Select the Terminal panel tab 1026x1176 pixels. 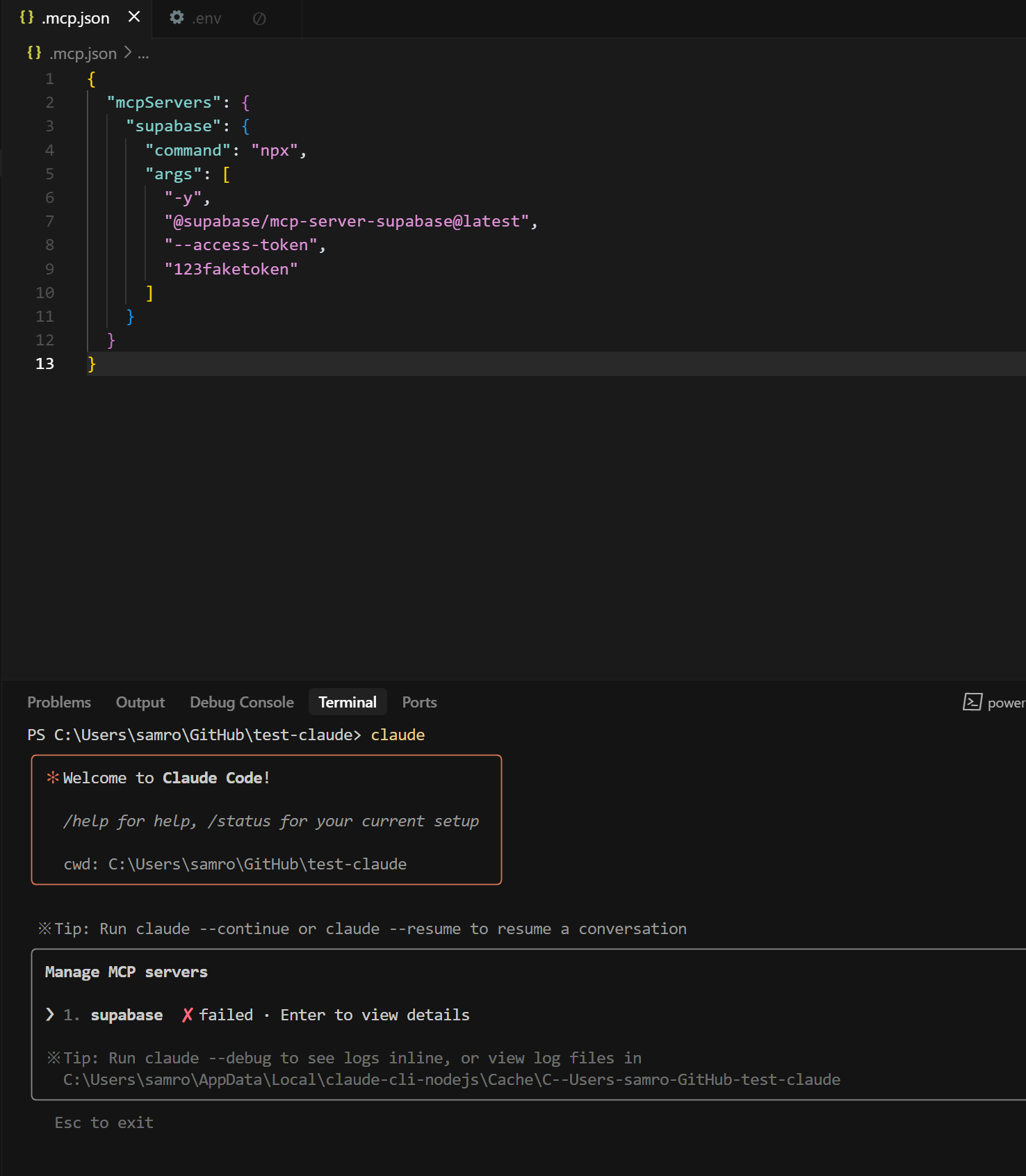348,702
